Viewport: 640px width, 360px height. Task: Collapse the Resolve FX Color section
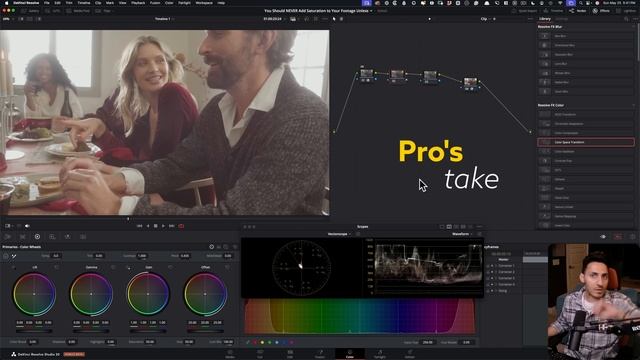pyautogui.click(x=633, y=105)
